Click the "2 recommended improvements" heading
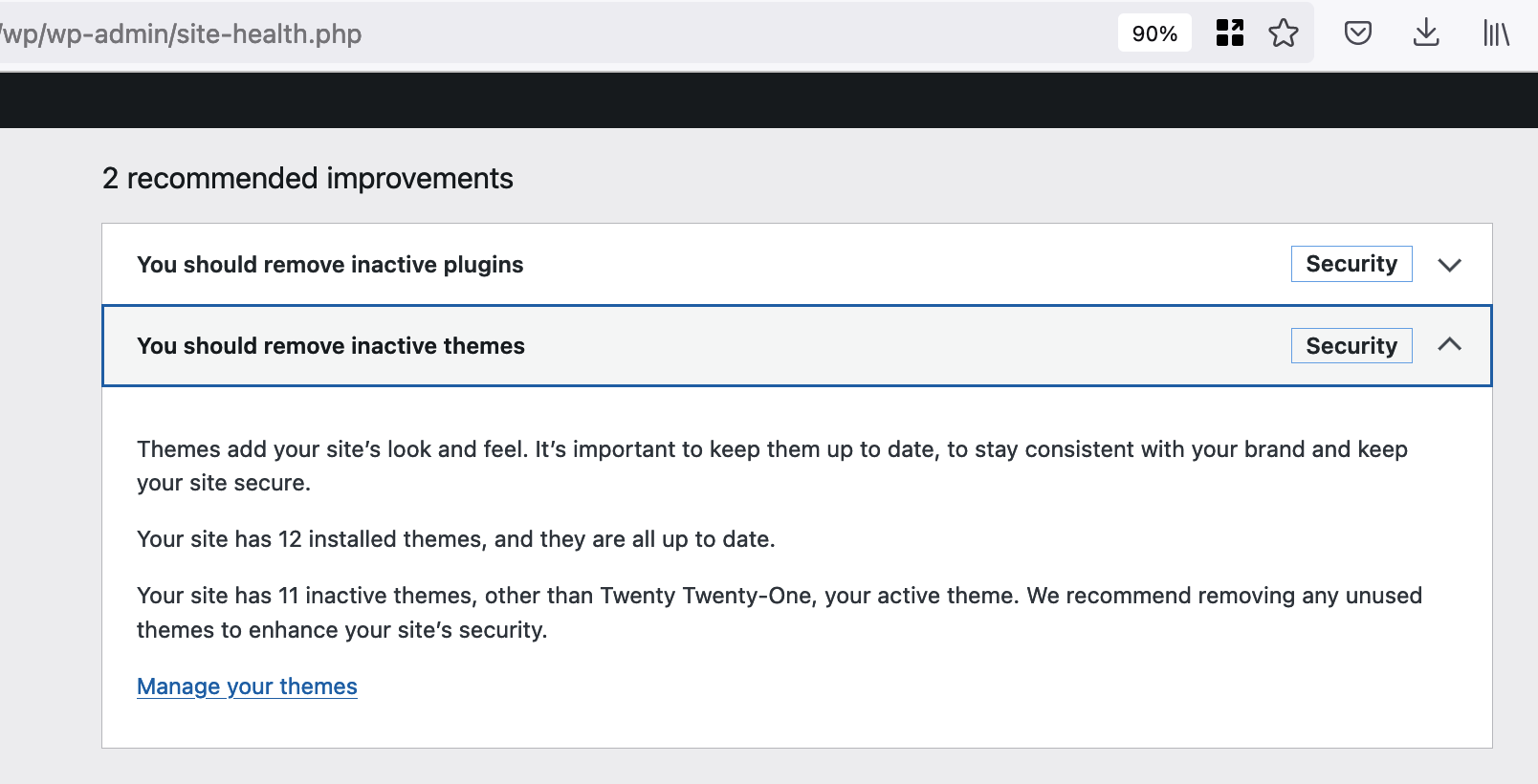 tap(307, 179)
